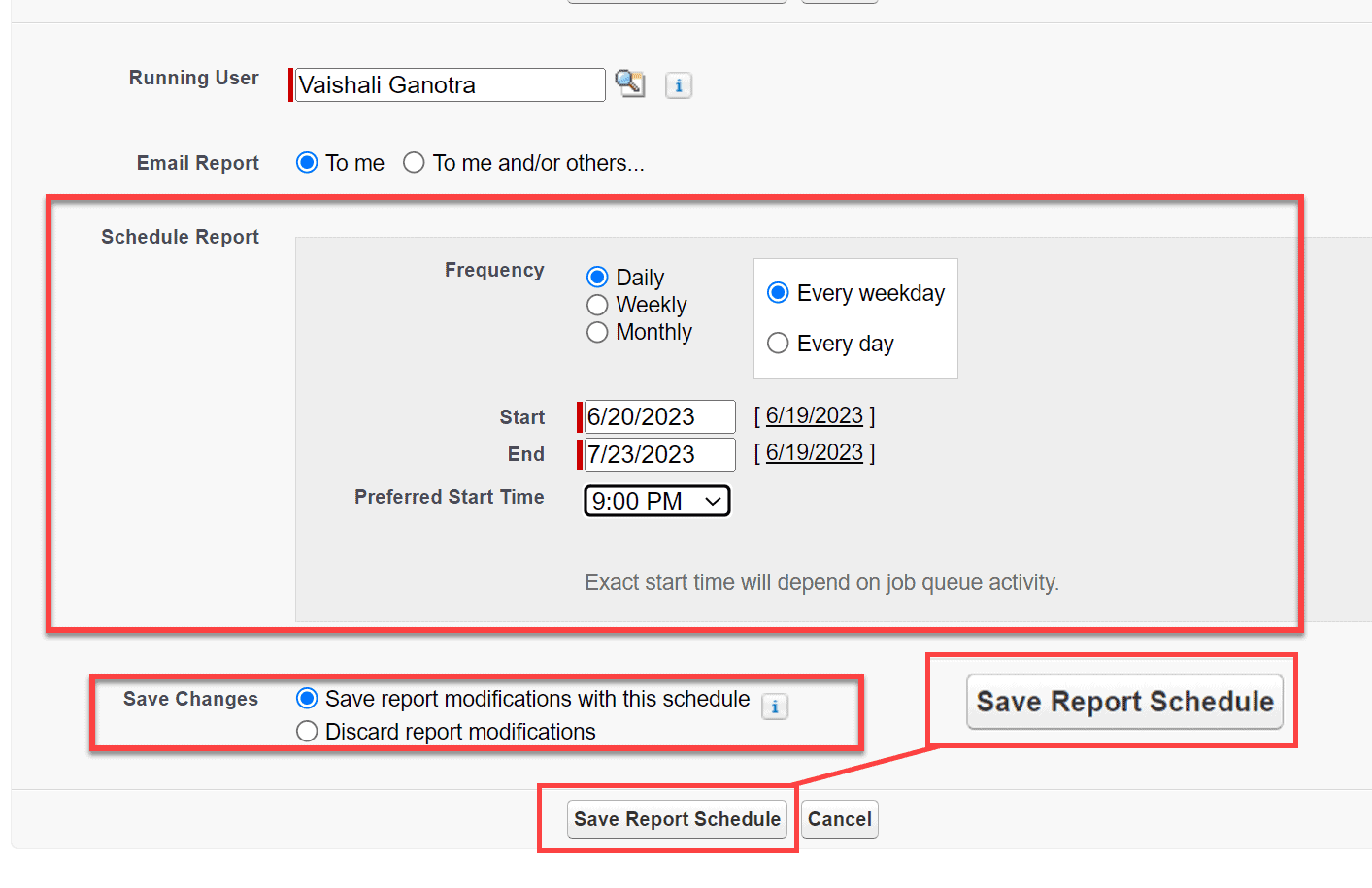Image resolution: width=1372 pixels, height=888 pixels.
Task: Click info icon next to Save report modifications
Action: coord(775,707)
